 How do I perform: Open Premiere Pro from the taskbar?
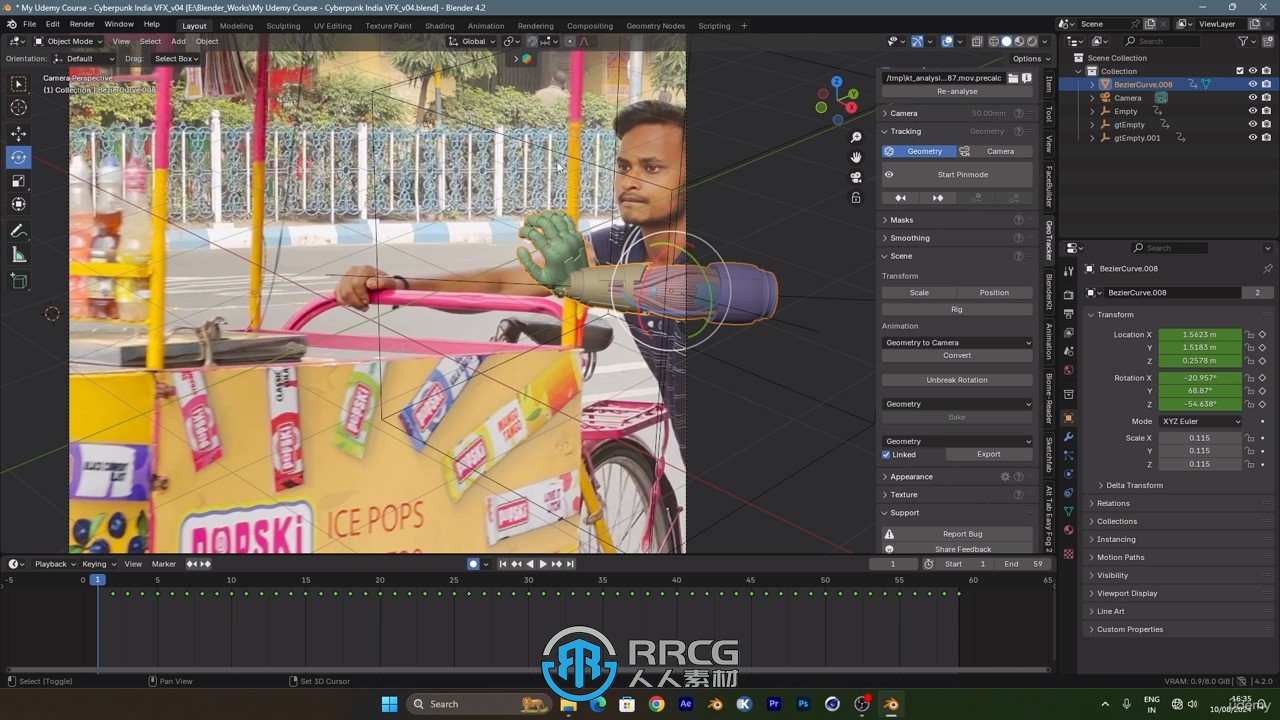point(773,704)
